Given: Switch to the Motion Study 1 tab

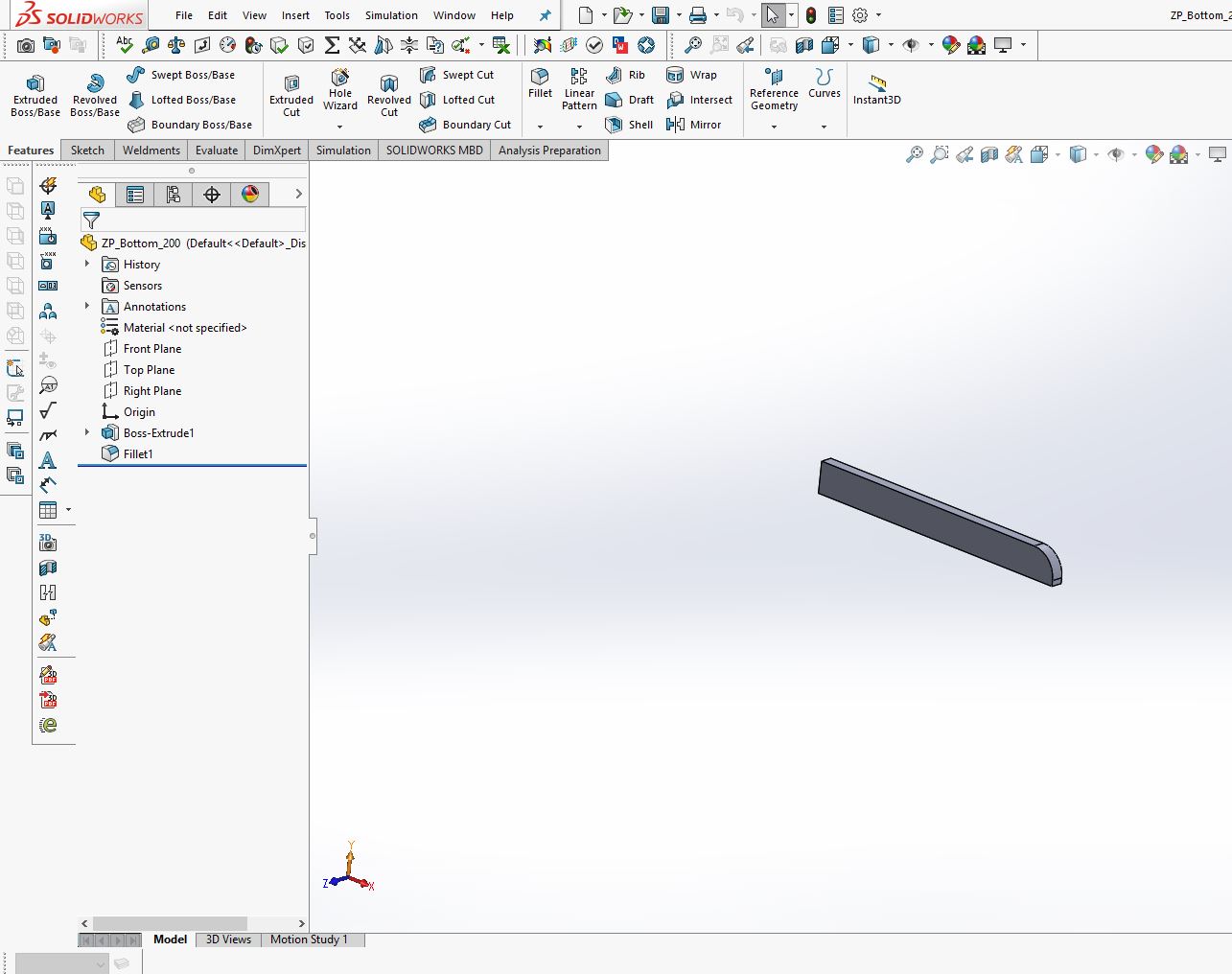Looking at the screenshot, I should click(309, 939).
